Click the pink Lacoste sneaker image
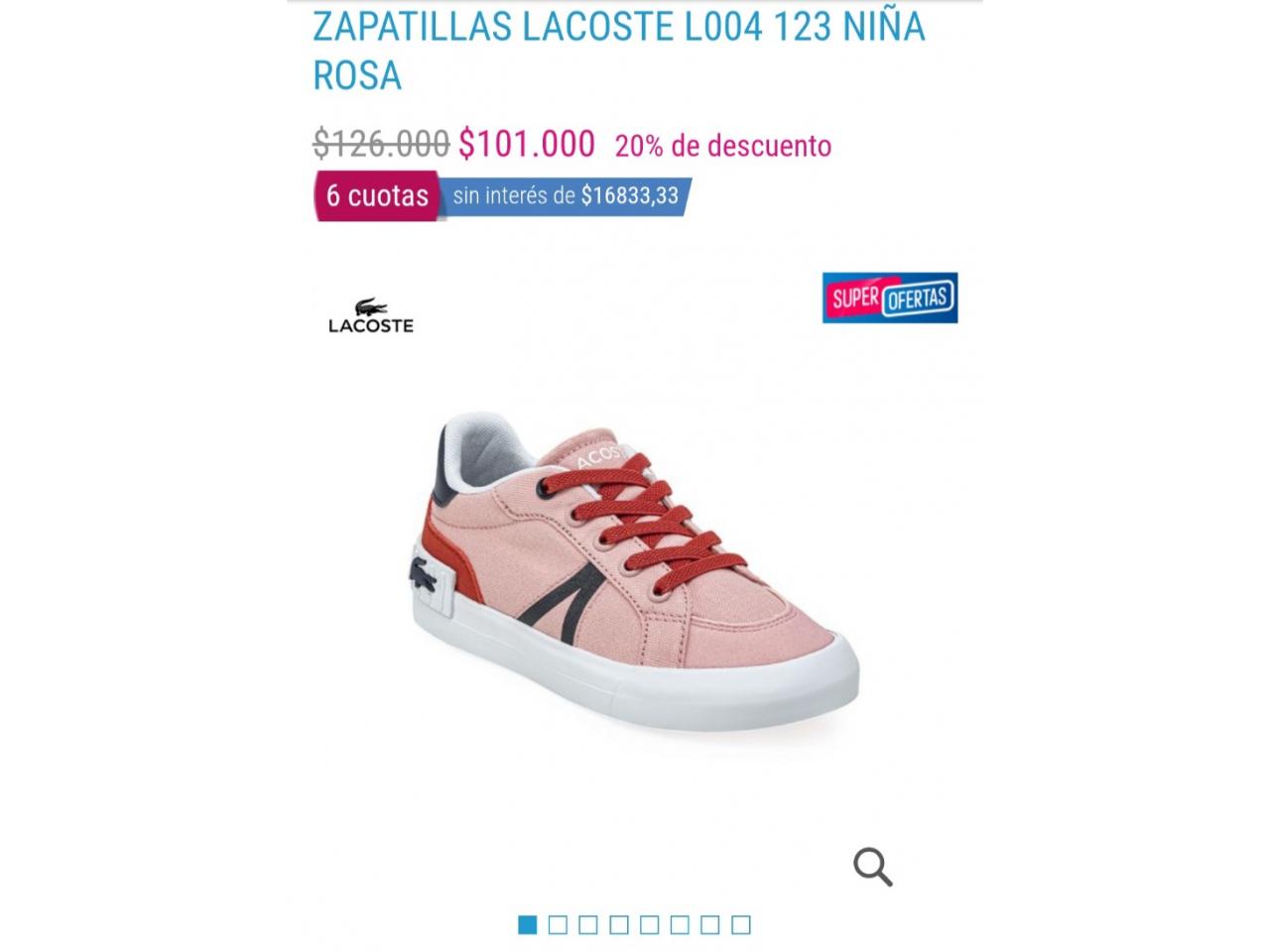 [634, 573]
